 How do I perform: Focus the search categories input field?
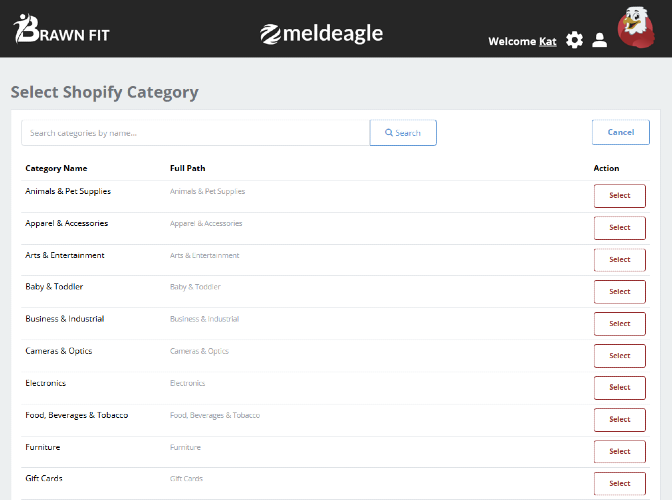195,133
